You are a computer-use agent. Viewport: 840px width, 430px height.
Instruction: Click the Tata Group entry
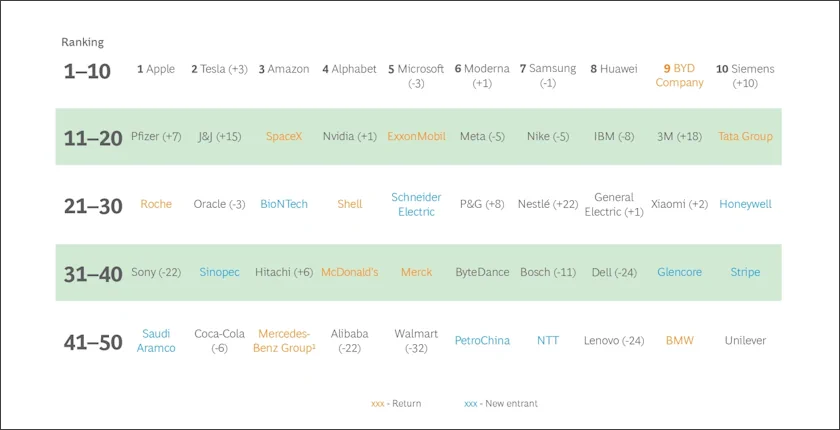coord(745,136)
